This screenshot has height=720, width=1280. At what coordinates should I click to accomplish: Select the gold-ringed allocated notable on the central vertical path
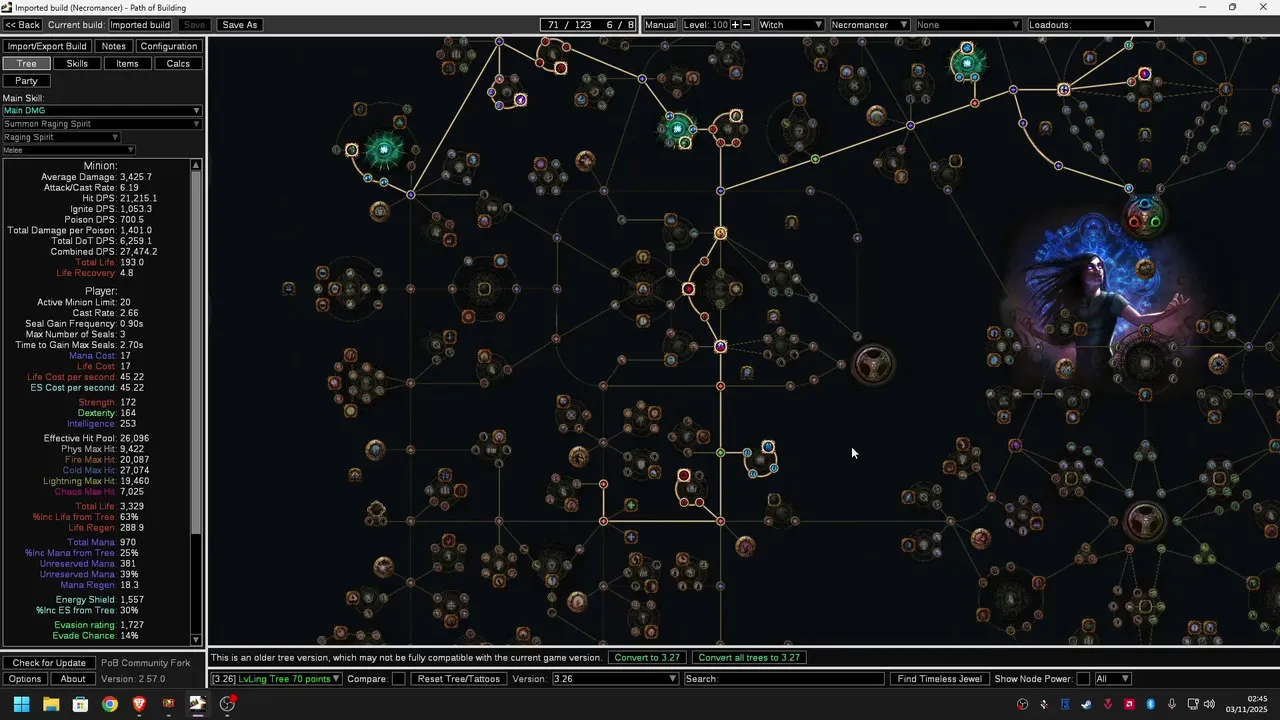pos(720,233)
